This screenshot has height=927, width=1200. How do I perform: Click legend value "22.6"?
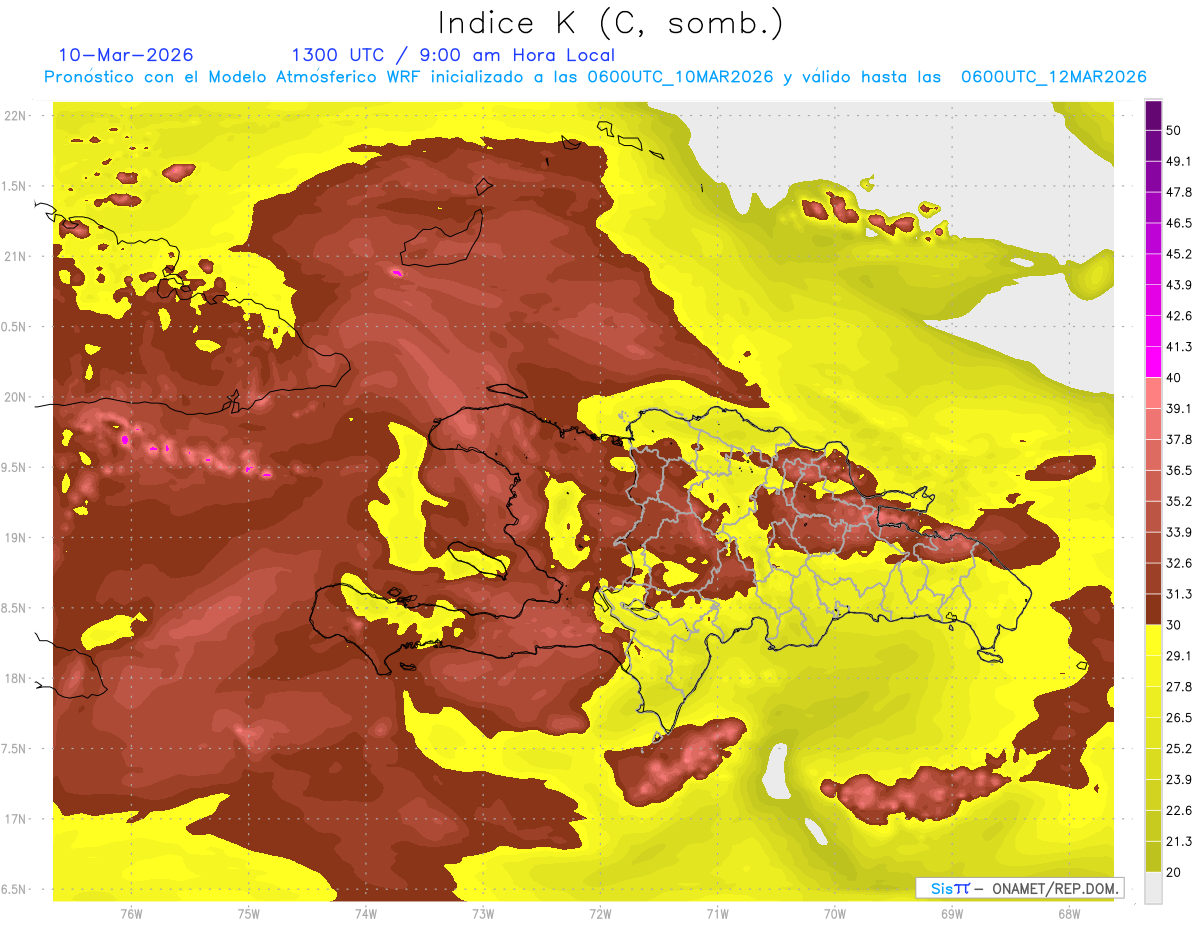(1179, 810)
